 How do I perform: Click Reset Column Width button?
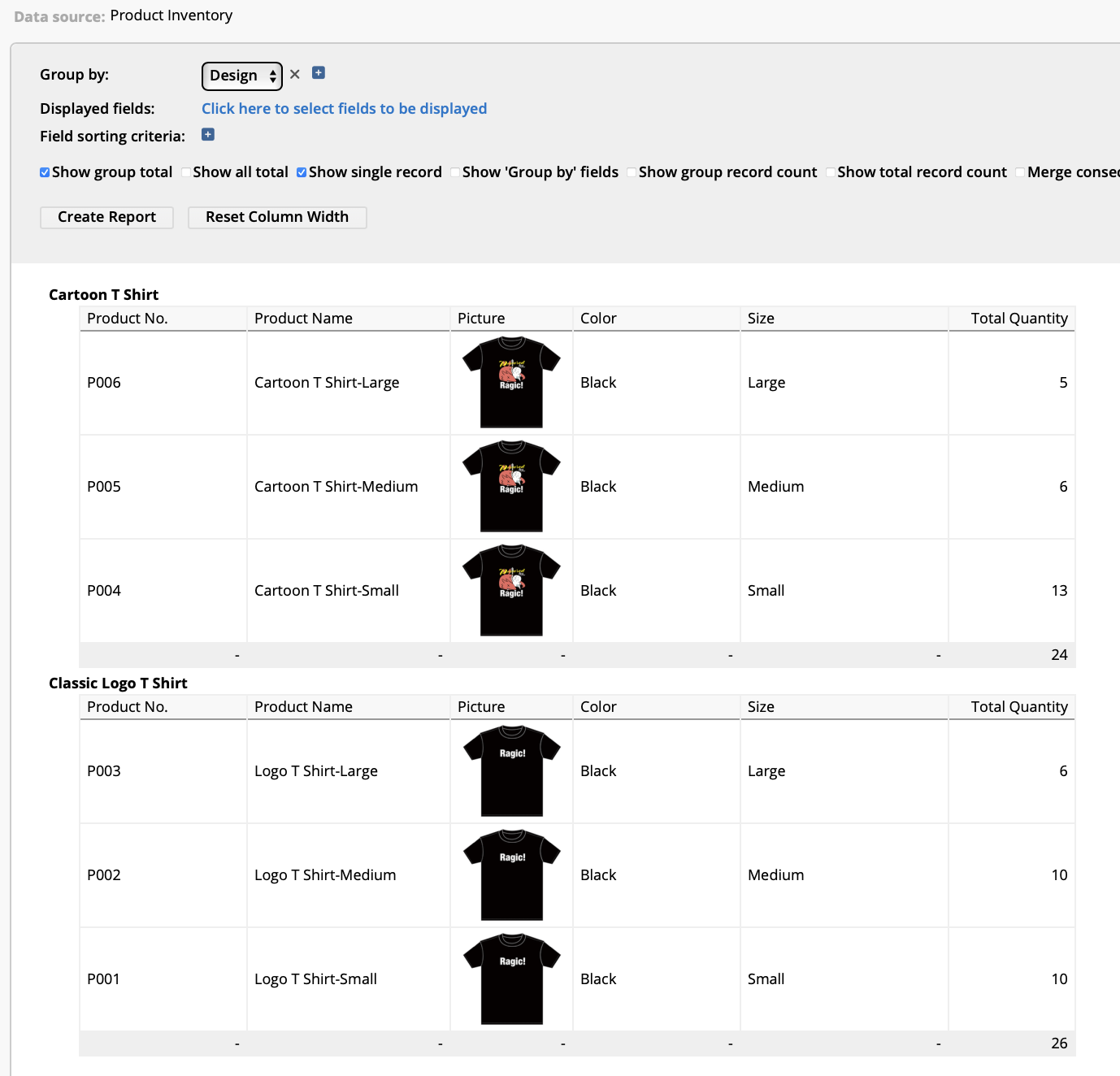coord(276,217)
